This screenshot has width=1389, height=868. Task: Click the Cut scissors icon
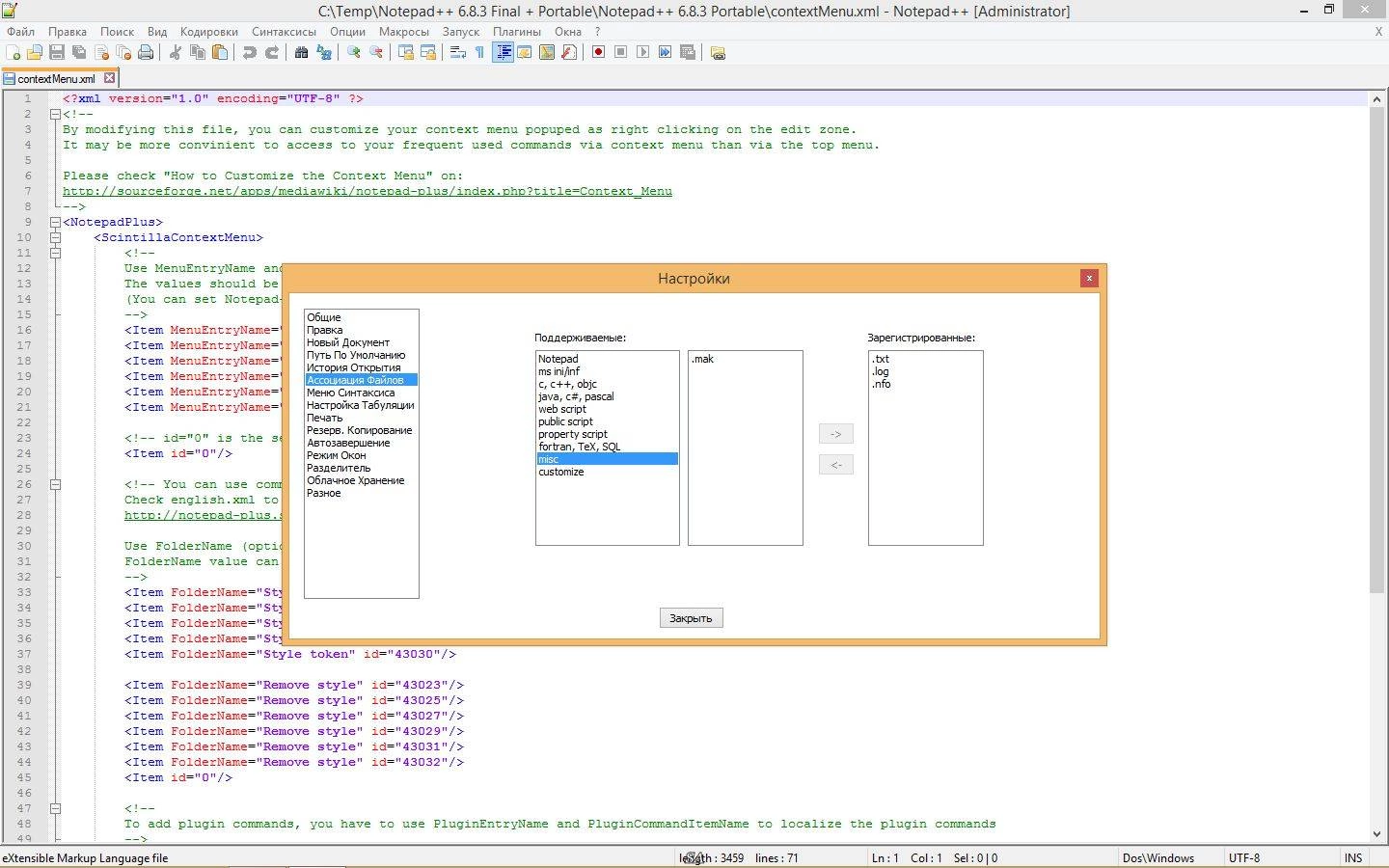click(176, 52)
